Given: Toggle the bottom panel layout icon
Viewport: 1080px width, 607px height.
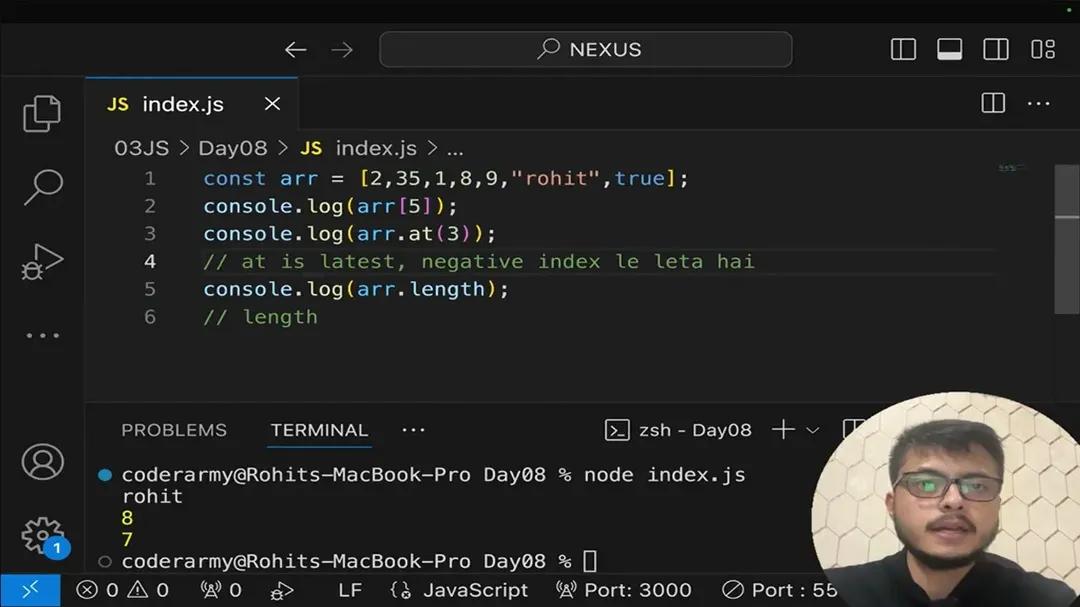Looking at the screenshot, I should coord(949,49).
